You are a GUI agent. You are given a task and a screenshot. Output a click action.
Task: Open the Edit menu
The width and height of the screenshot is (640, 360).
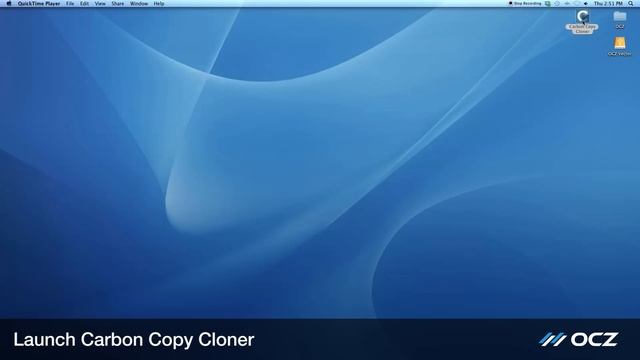pos(84,3)
